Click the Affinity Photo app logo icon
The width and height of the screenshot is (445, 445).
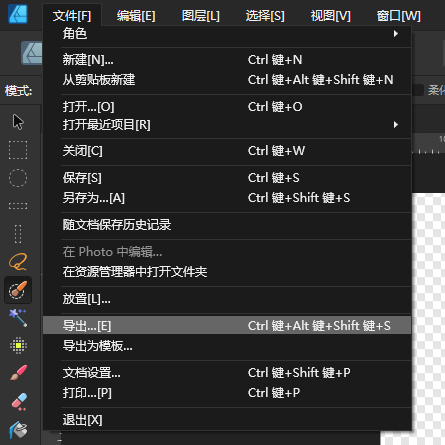[x=18, y=14]
